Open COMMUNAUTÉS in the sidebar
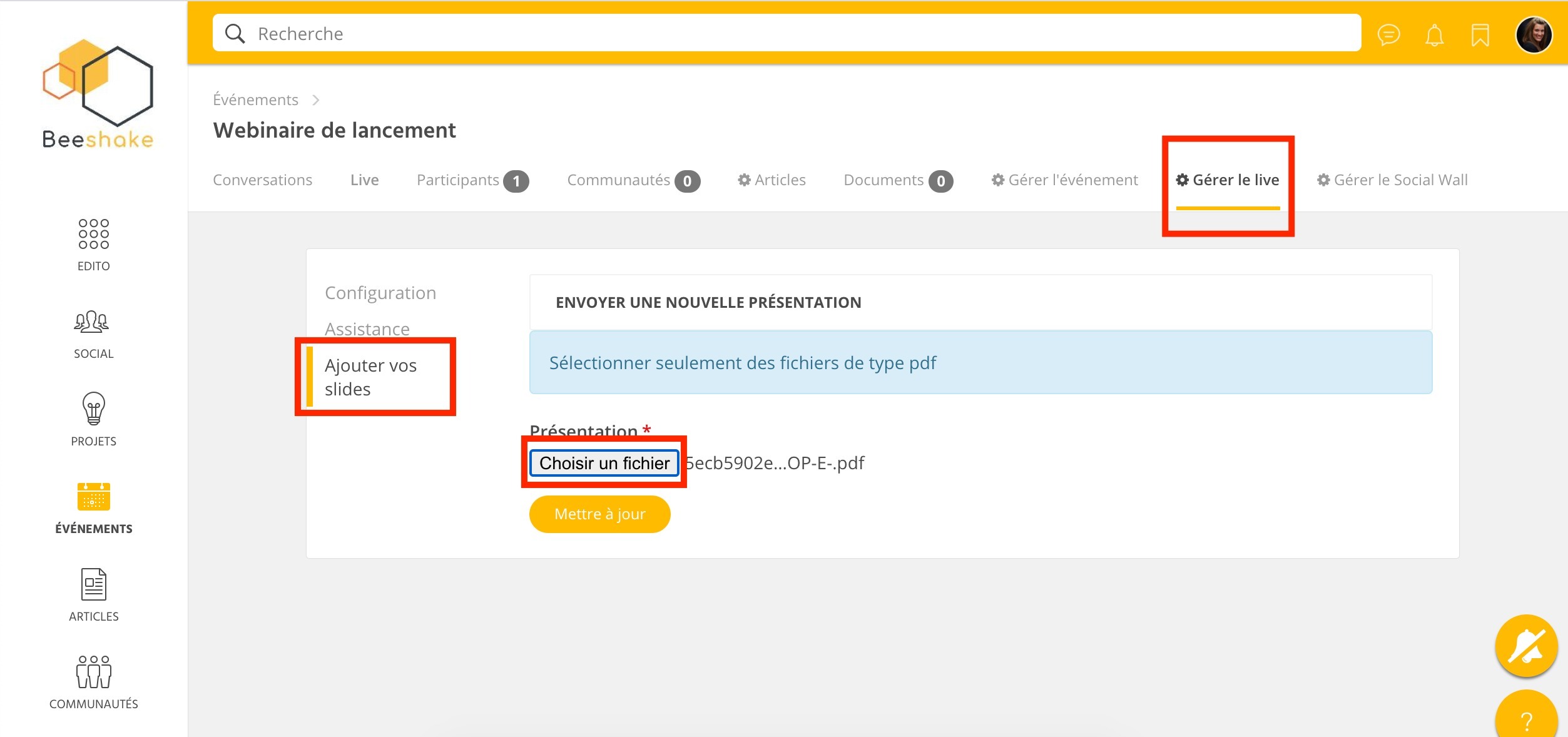This screenshot has width=1568, height=737. [94, 682]
